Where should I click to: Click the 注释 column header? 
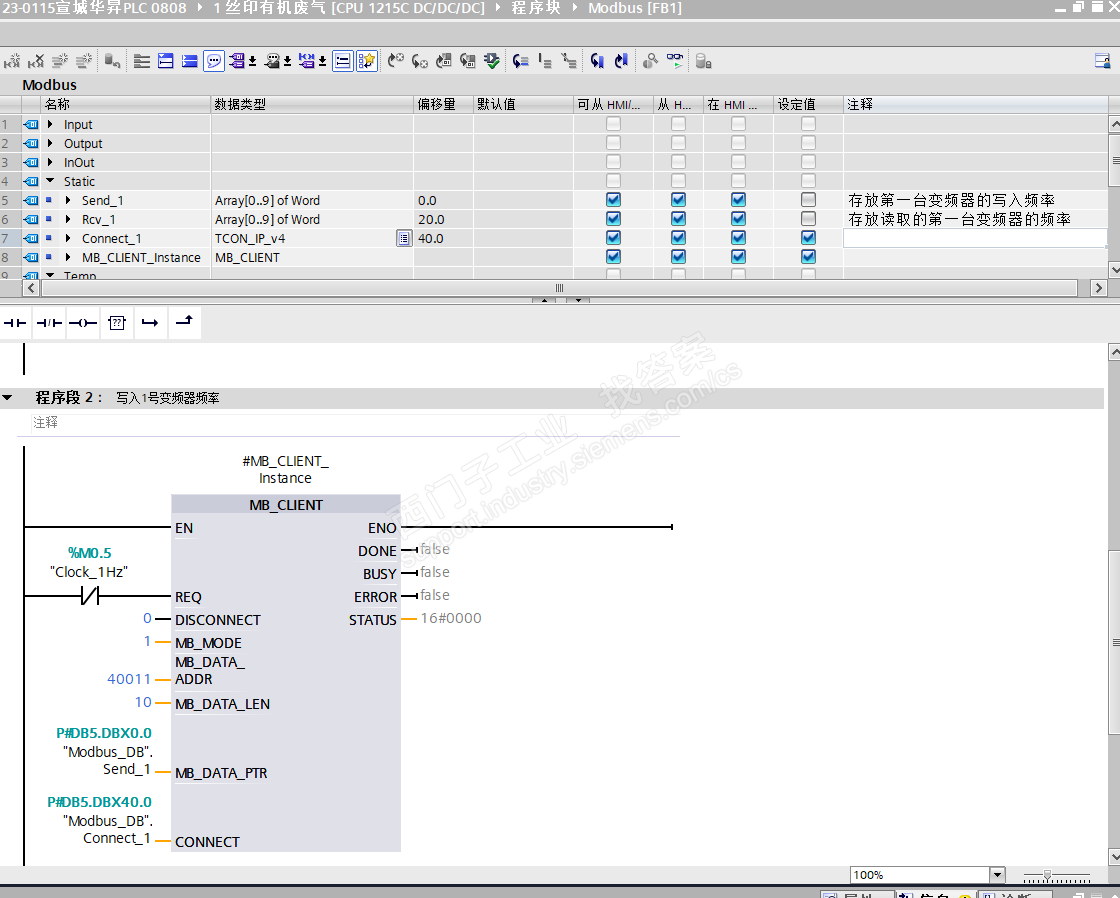pyautogui.click(x=976, y=104)
